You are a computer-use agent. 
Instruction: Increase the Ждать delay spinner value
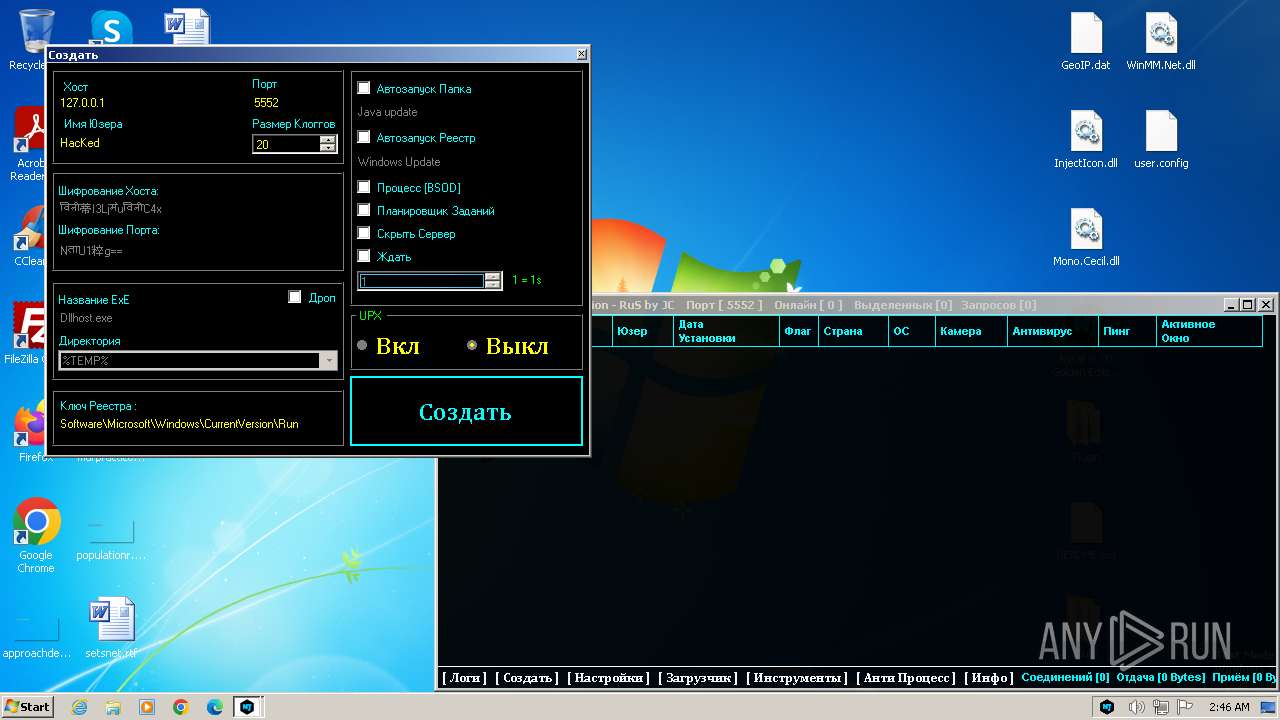pos(492,277)
